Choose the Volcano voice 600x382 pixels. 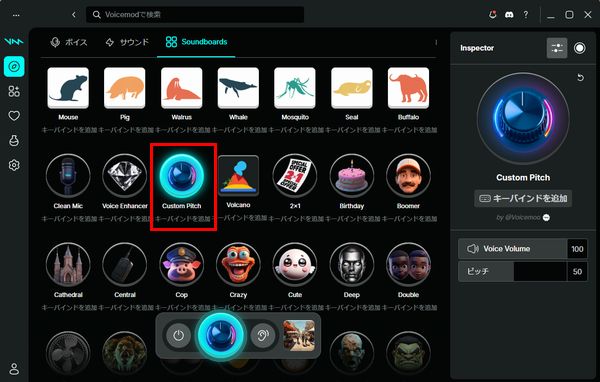pyautogui.click(x=238, y=176)
